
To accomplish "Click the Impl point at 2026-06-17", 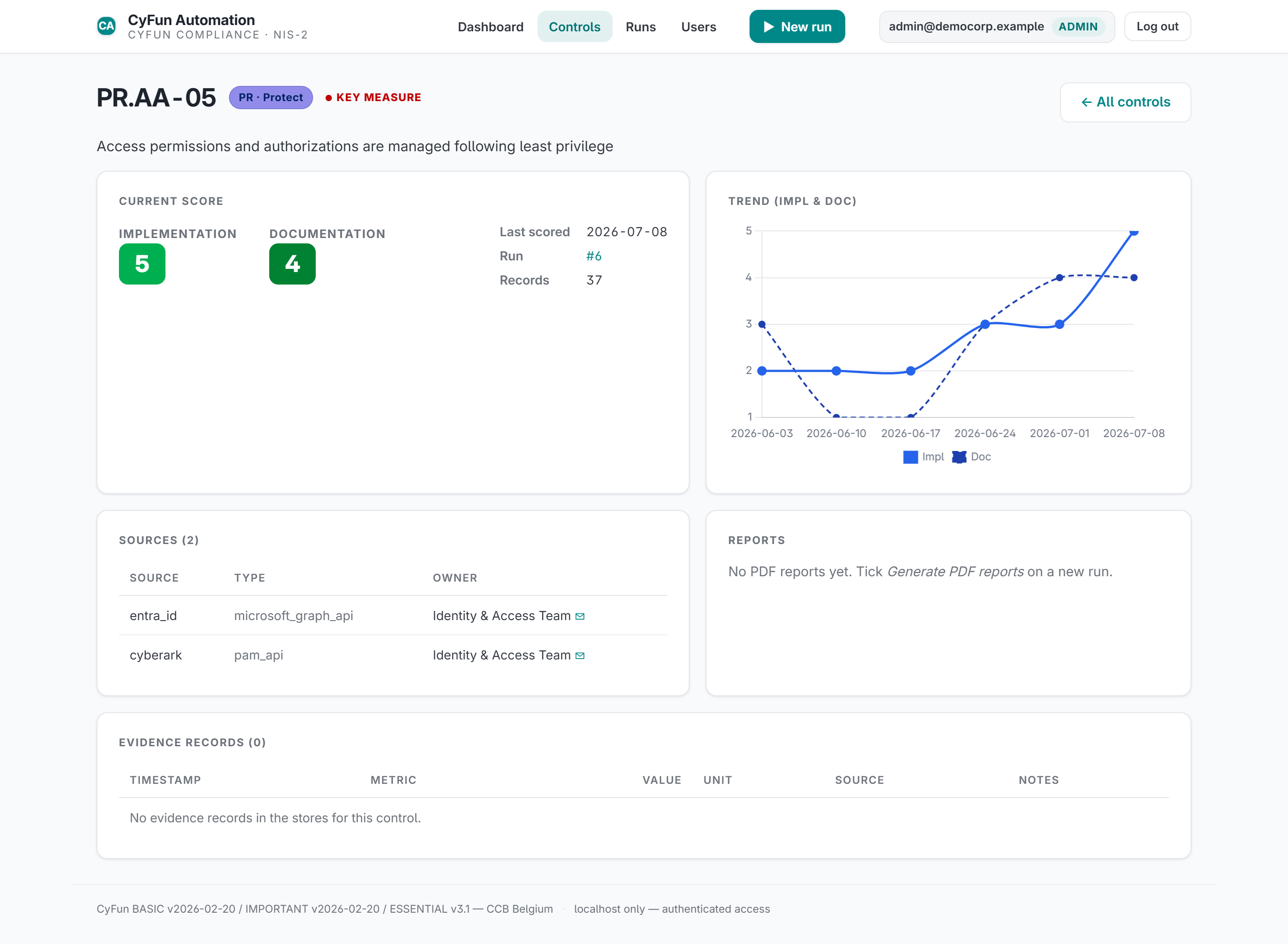I will (x=911, y=371).
